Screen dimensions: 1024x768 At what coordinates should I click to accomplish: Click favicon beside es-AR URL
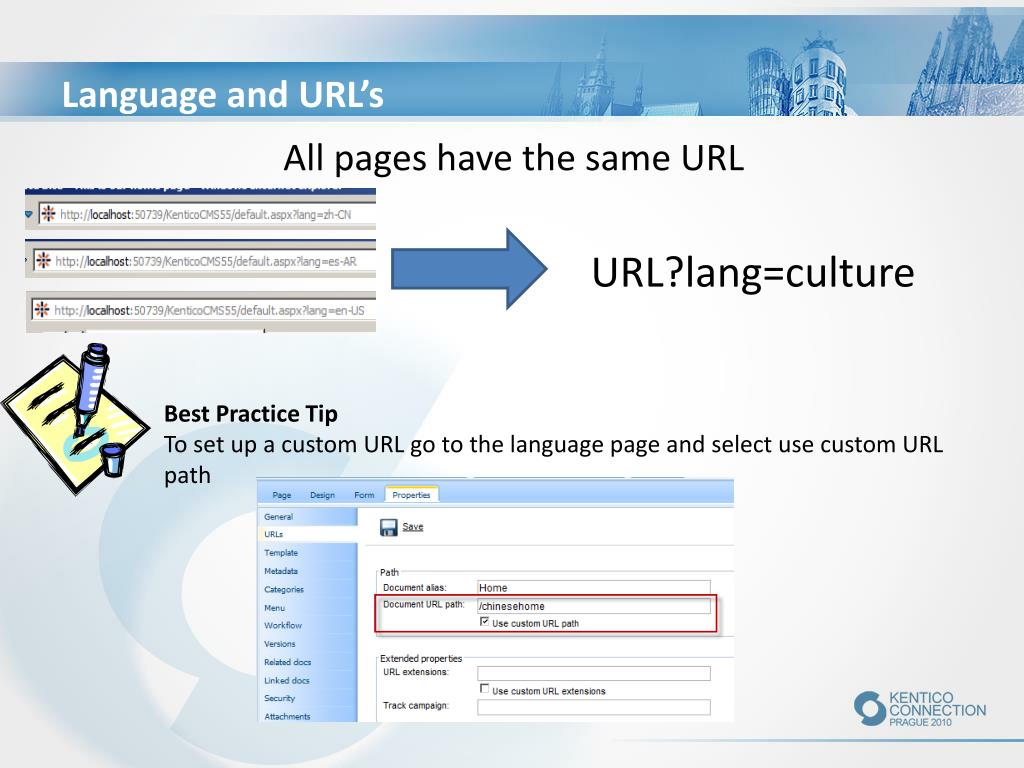[43, 261]
